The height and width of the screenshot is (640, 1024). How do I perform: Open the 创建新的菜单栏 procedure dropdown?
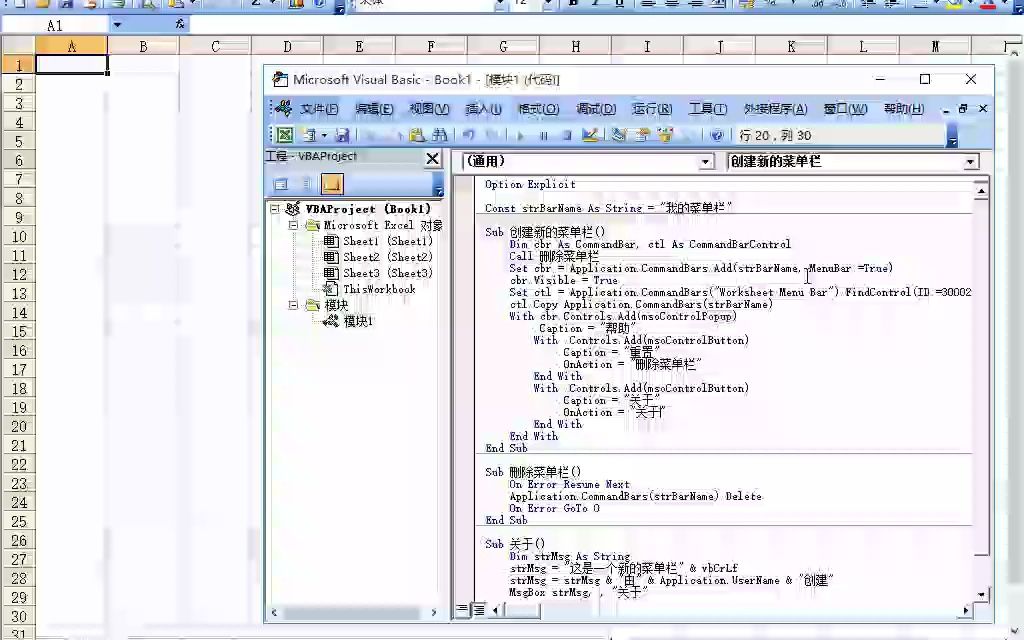point(971,162)
